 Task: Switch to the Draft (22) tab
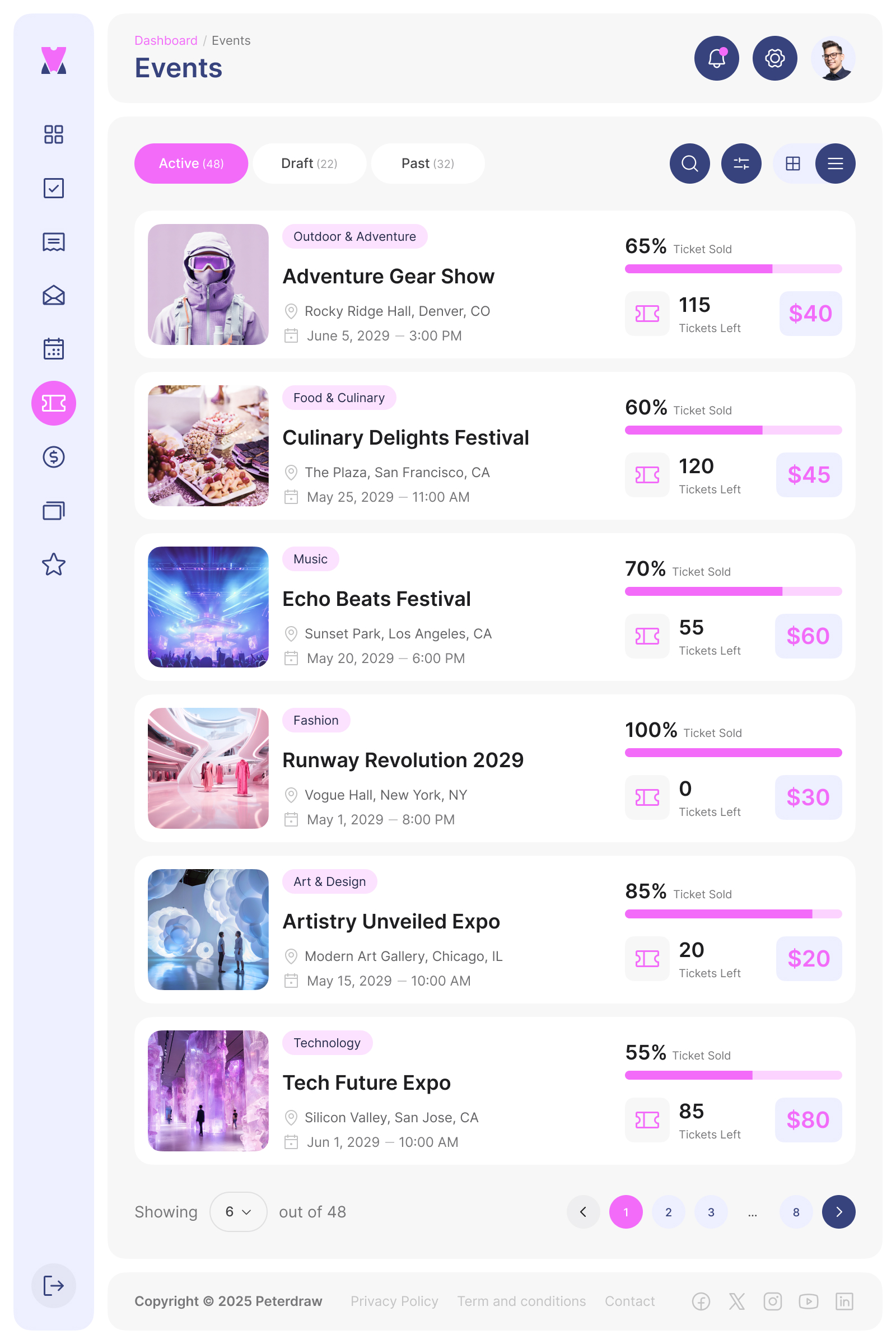coord(310,164)
